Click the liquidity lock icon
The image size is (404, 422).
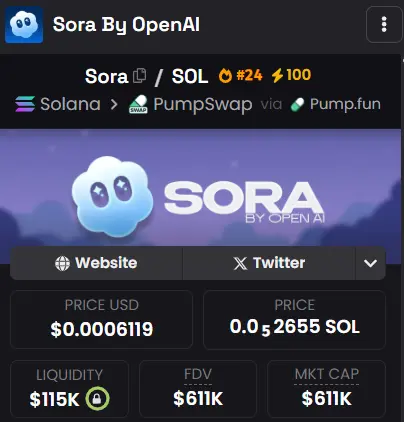pos(97,399)
